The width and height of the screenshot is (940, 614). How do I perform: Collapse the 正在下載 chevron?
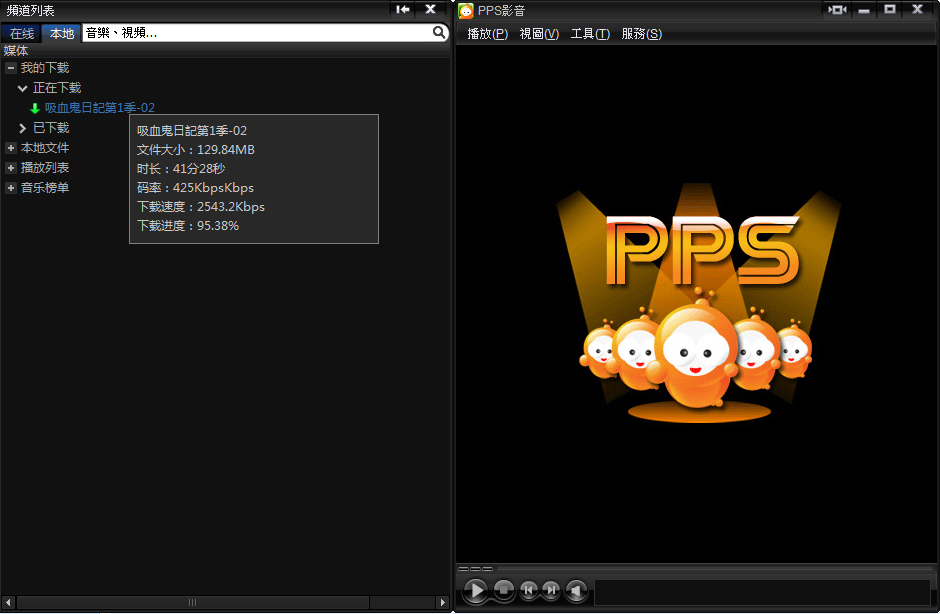(x=23, y=88)
